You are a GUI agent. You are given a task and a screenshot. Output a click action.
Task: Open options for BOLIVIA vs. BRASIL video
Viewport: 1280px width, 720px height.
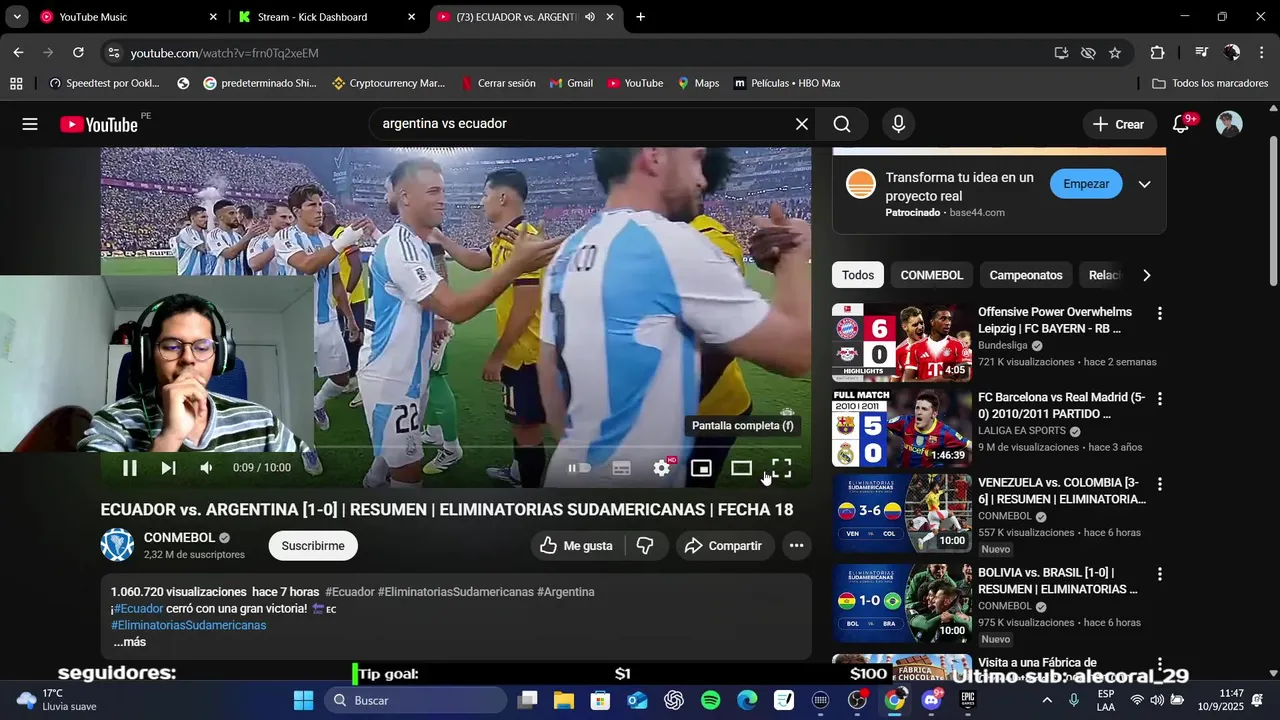pyautogui.click(x=1160, y=574)
